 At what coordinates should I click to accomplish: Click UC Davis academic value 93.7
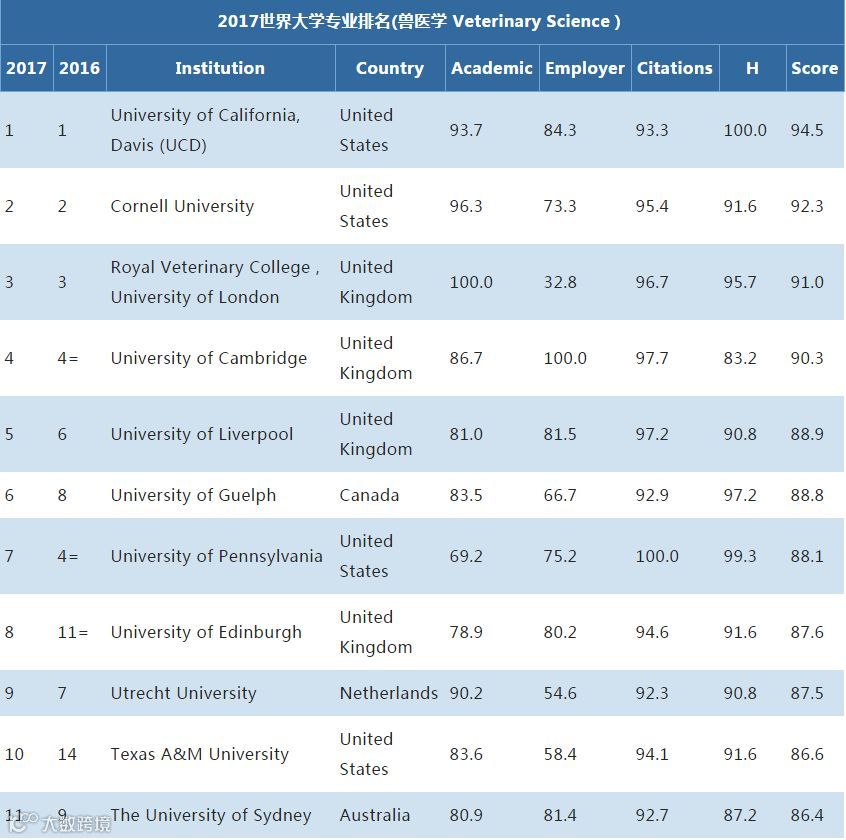(x=466, y=130)
